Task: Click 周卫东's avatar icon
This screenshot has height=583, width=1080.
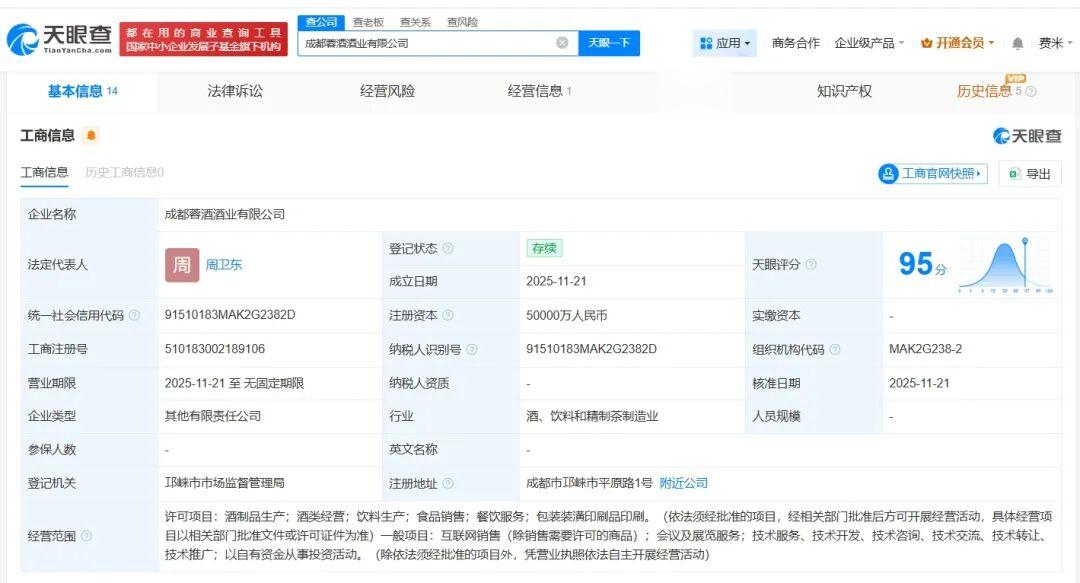Action: coord(181,264)
